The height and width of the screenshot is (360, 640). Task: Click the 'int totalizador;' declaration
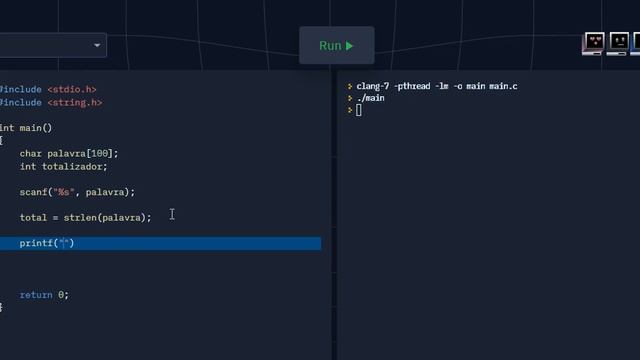coord(63,167)
